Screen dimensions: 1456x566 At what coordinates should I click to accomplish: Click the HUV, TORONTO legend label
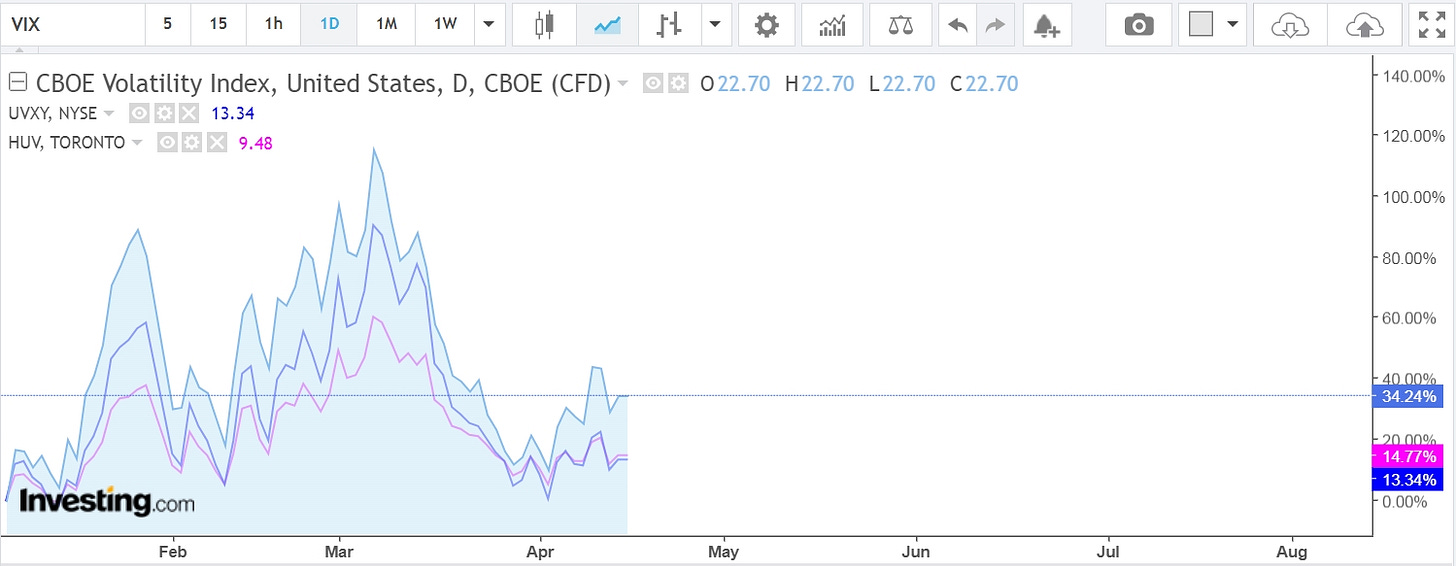point(66,143)
